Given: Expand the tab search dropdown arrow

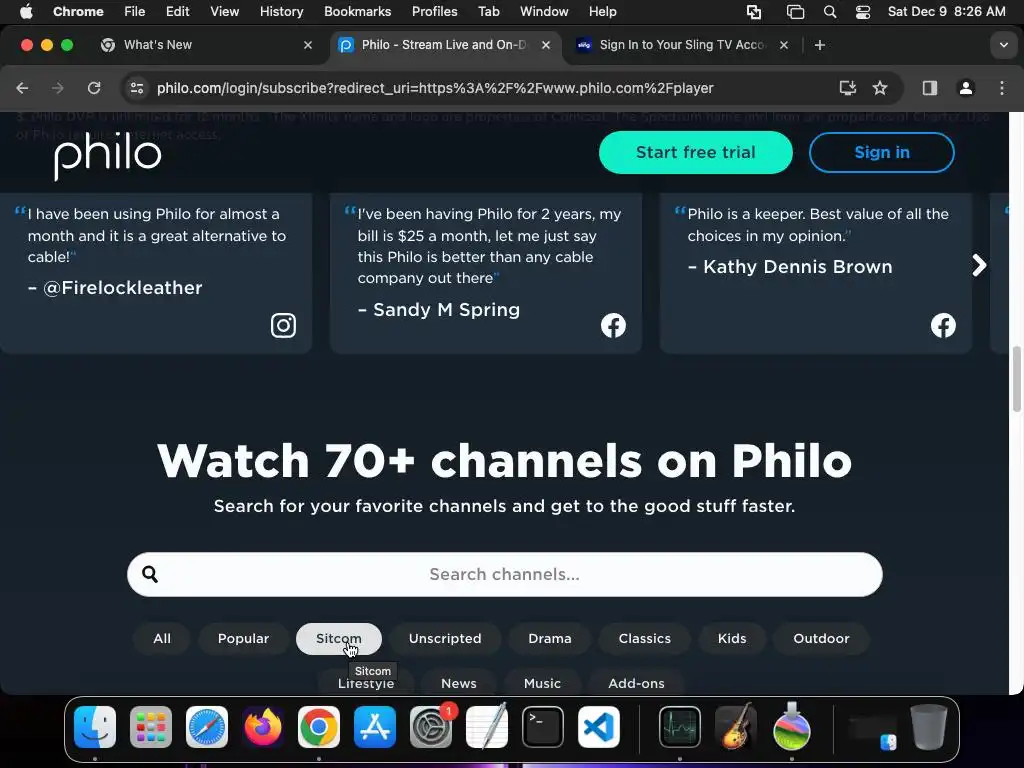Looking at the screenshot, I should click(x=1004, y=45).
